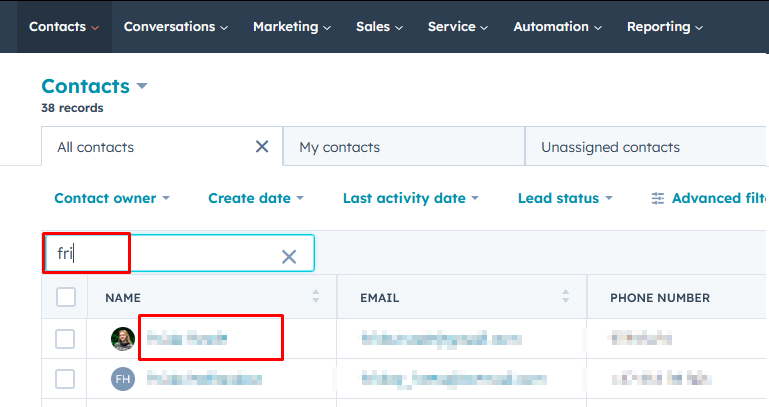Viewport: 769px width, 407px height.
Task: Select the first contact row checkbox
Action: coord(66,339)
